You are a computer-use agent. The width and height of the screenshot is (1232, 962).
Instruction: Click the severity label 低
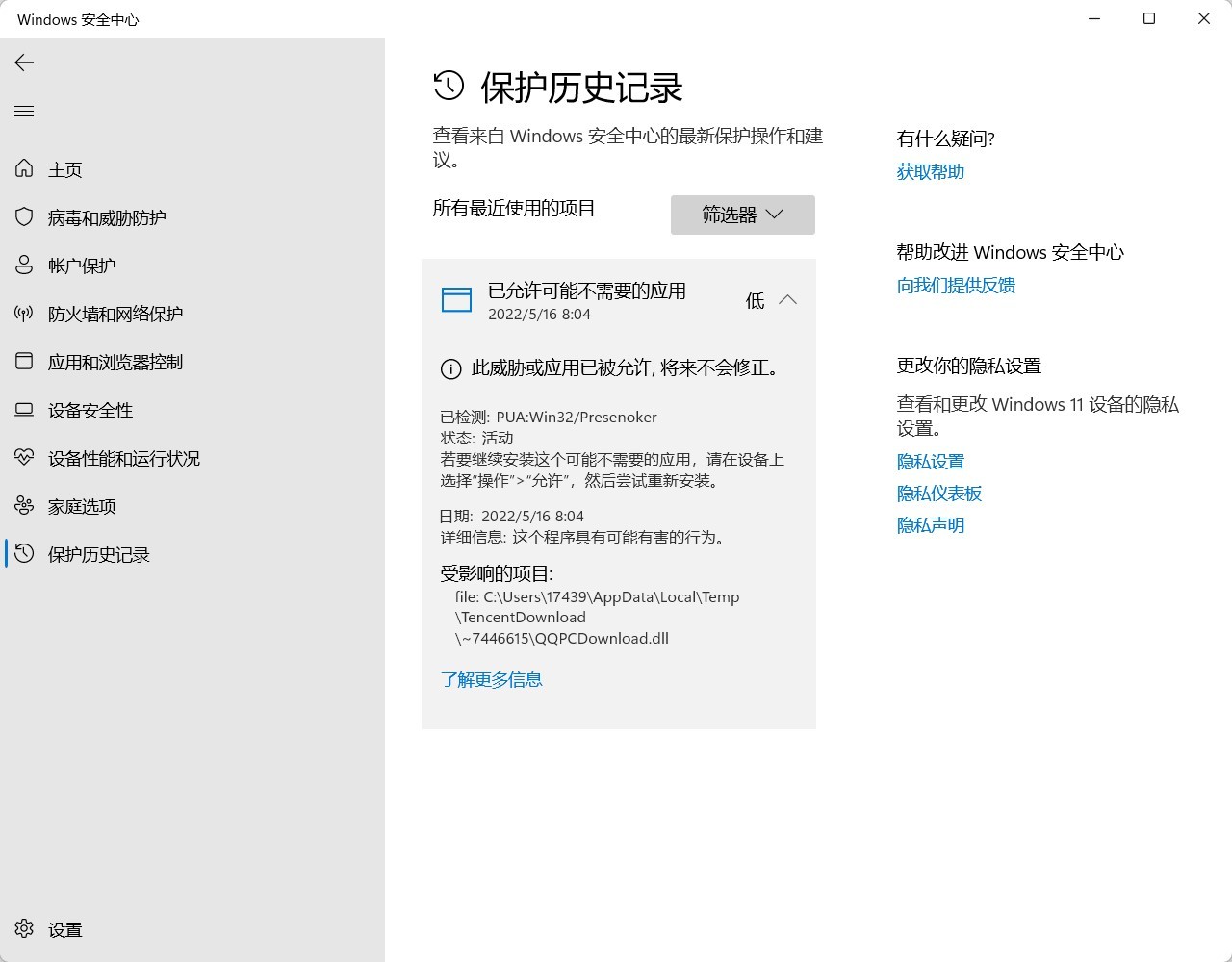[x=755, y=301]
